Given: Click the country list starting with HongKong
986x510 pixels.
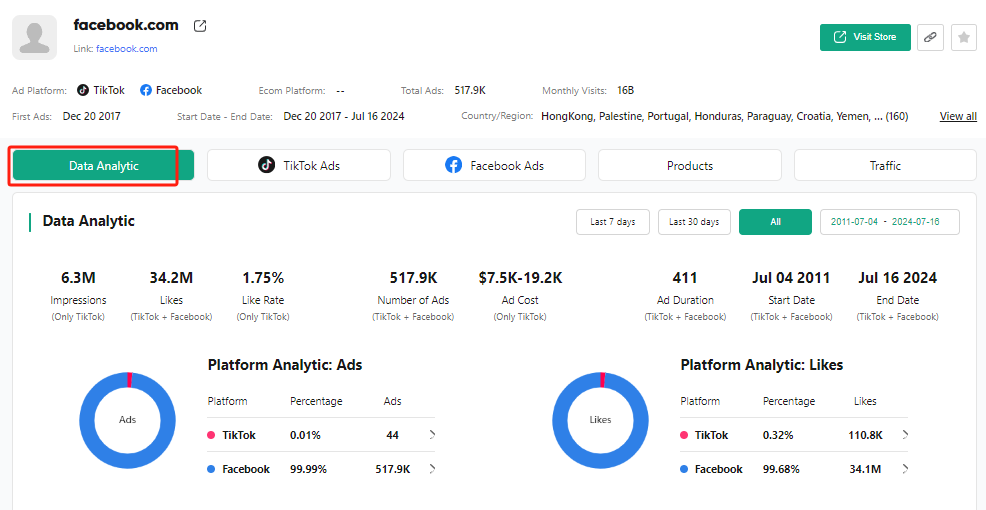Looking at the screenshot, I should coord(724,116).
